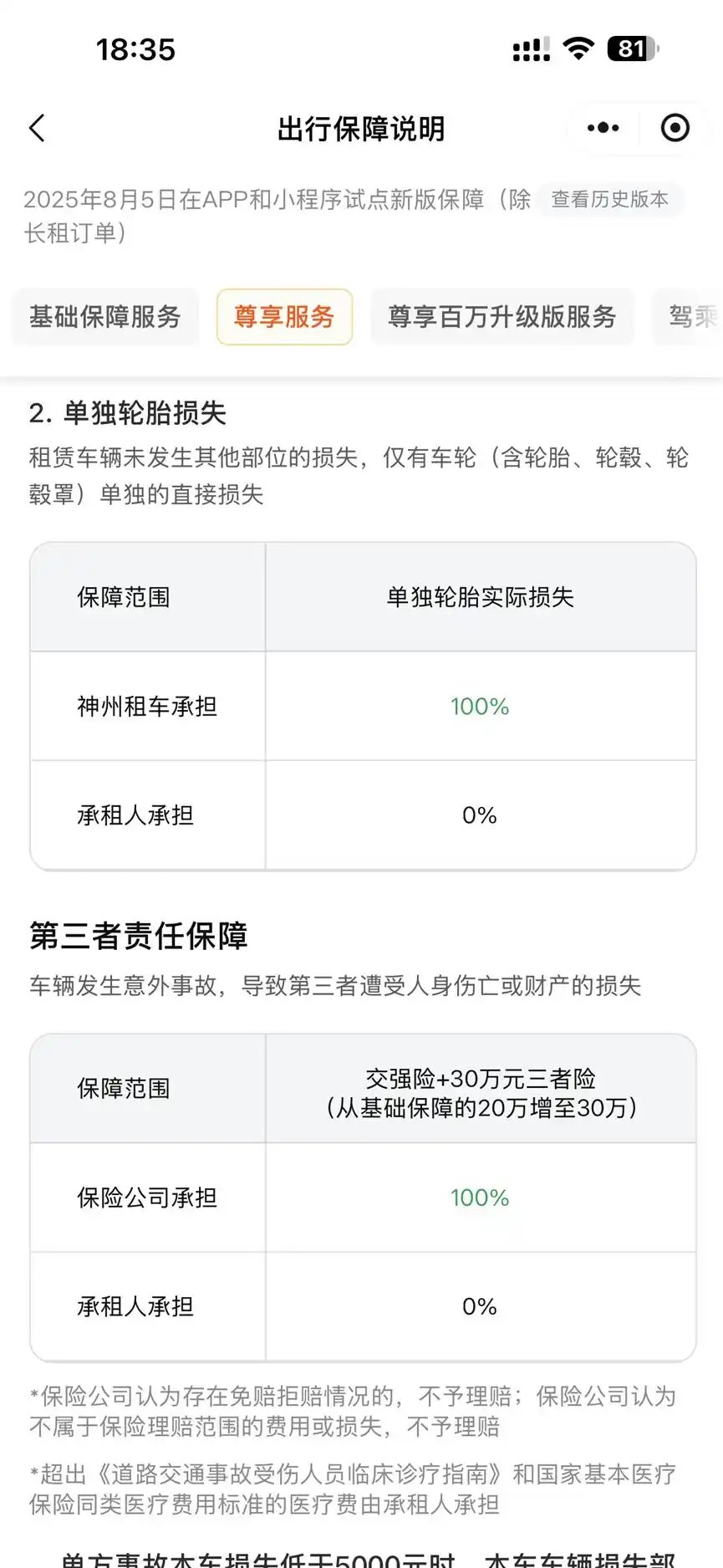
Task: Open 查看历史版本 to view history
Action: coord(609,200)
